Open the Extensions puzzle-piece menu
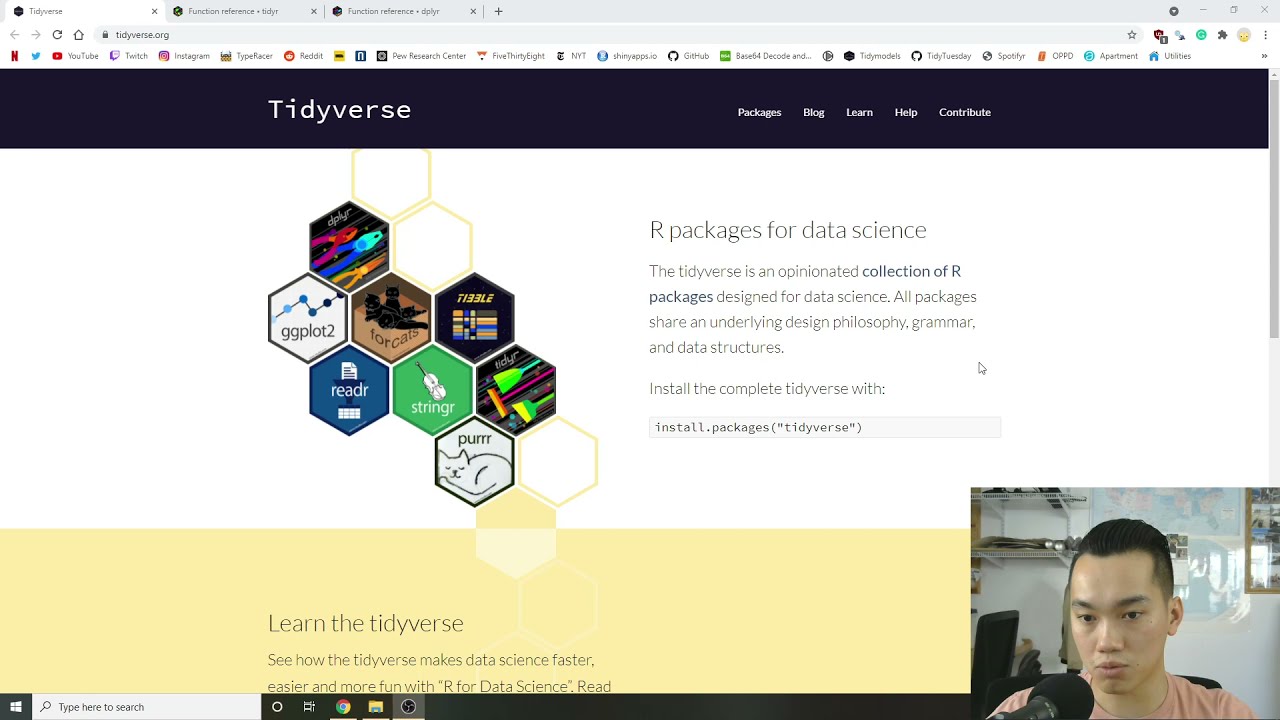 1222,35
